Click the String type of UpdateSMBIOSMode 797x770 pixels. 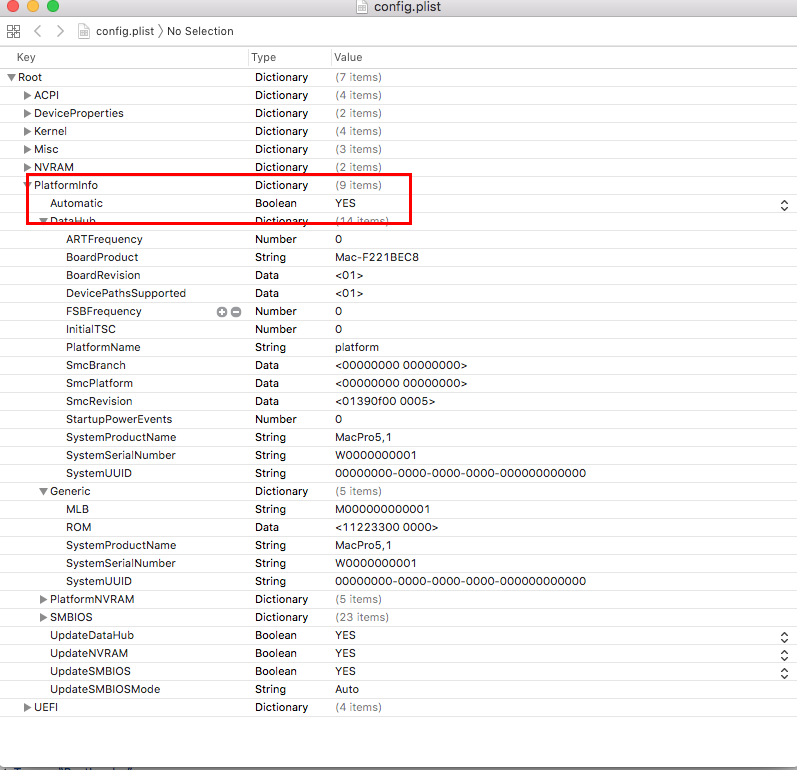tap(270, 690)
